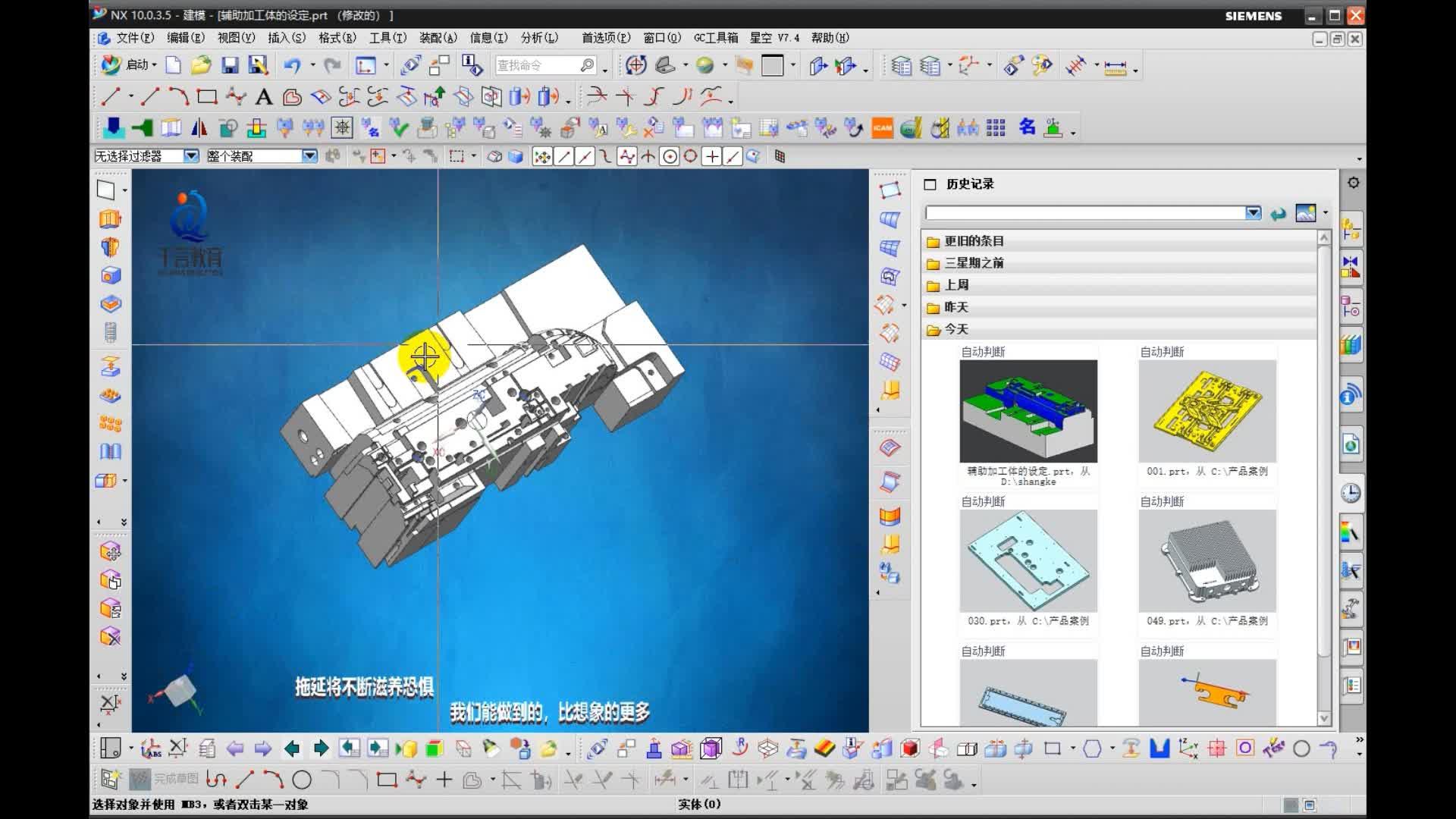Screen dimensions: 1456x819
Task: Click the Open folder icon
Action: tap(201, 66)
